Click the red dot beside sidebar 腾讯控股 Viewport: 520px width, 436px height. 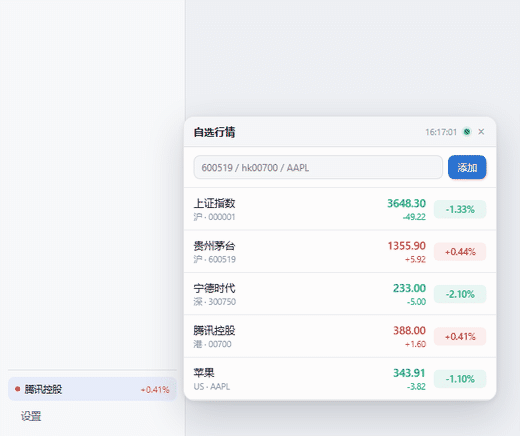click(x=17, y=389)
